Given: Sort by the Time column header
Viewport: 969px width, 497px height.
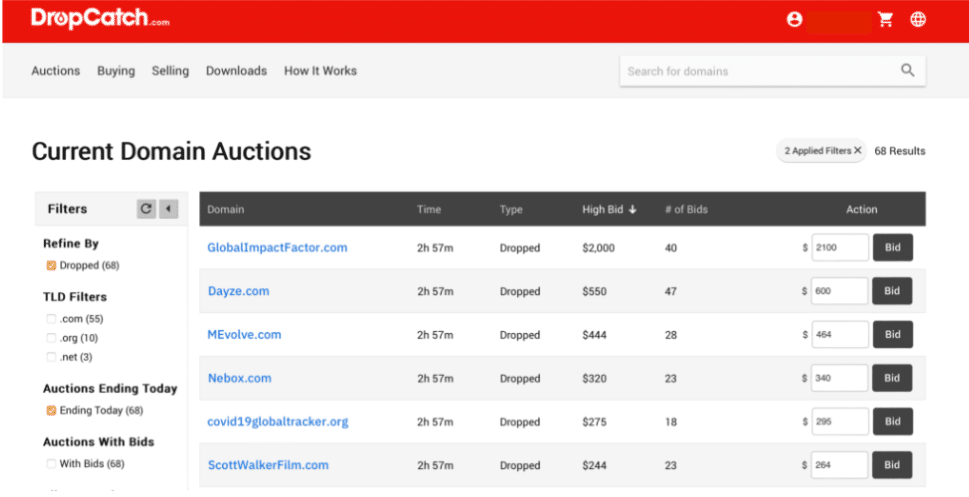Looking at the screenshot, I should tap(429, 210).
